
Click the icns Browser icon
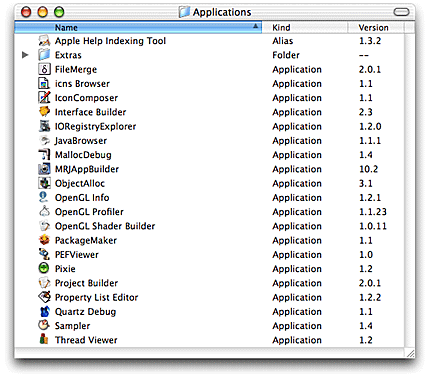point(44,83)
